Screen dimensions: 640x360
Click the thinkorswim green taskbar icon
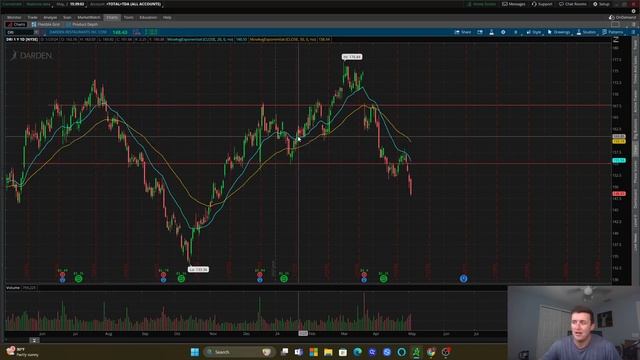(x=416, y=352)
